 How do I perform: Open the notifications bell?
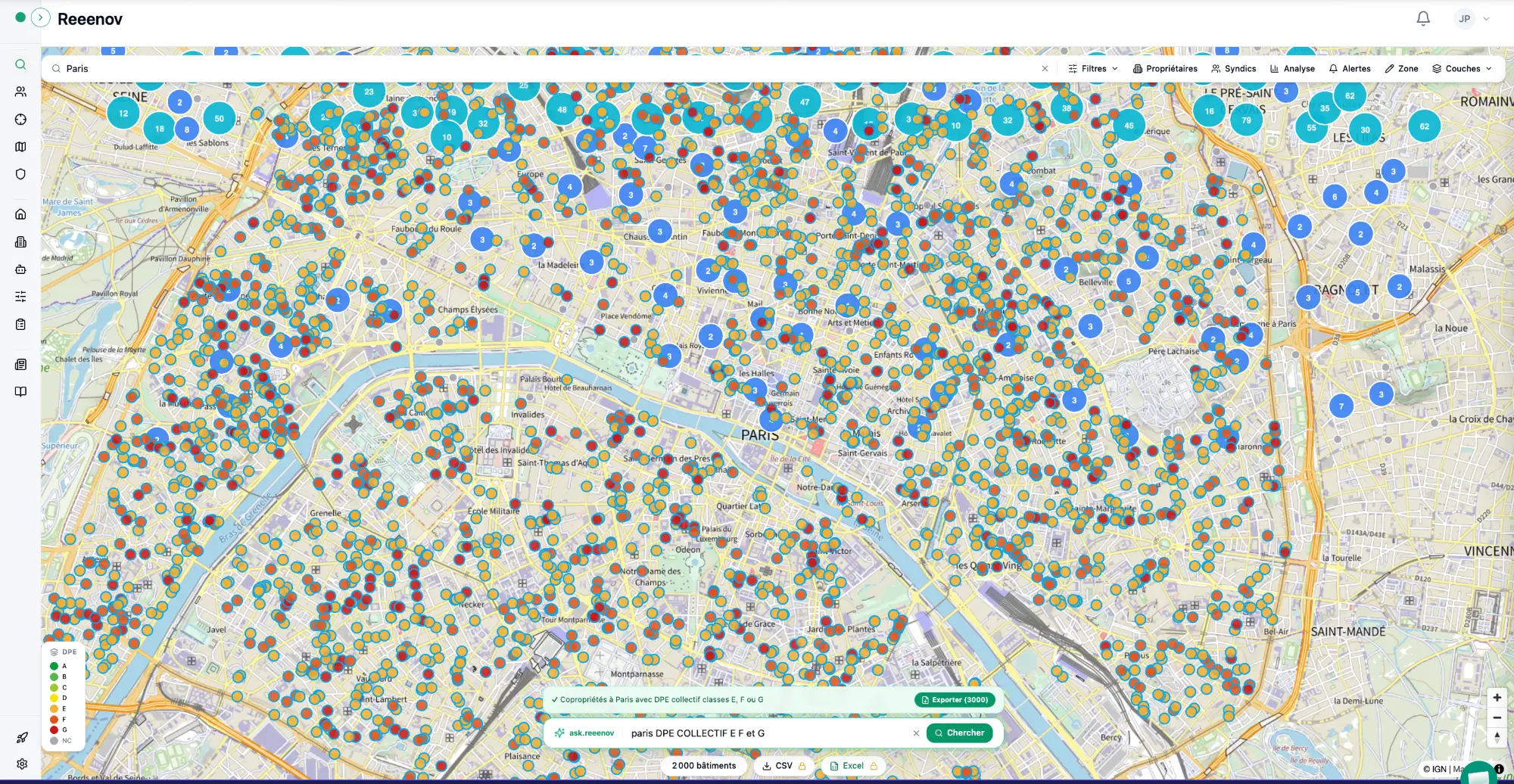coord(1423,18)
